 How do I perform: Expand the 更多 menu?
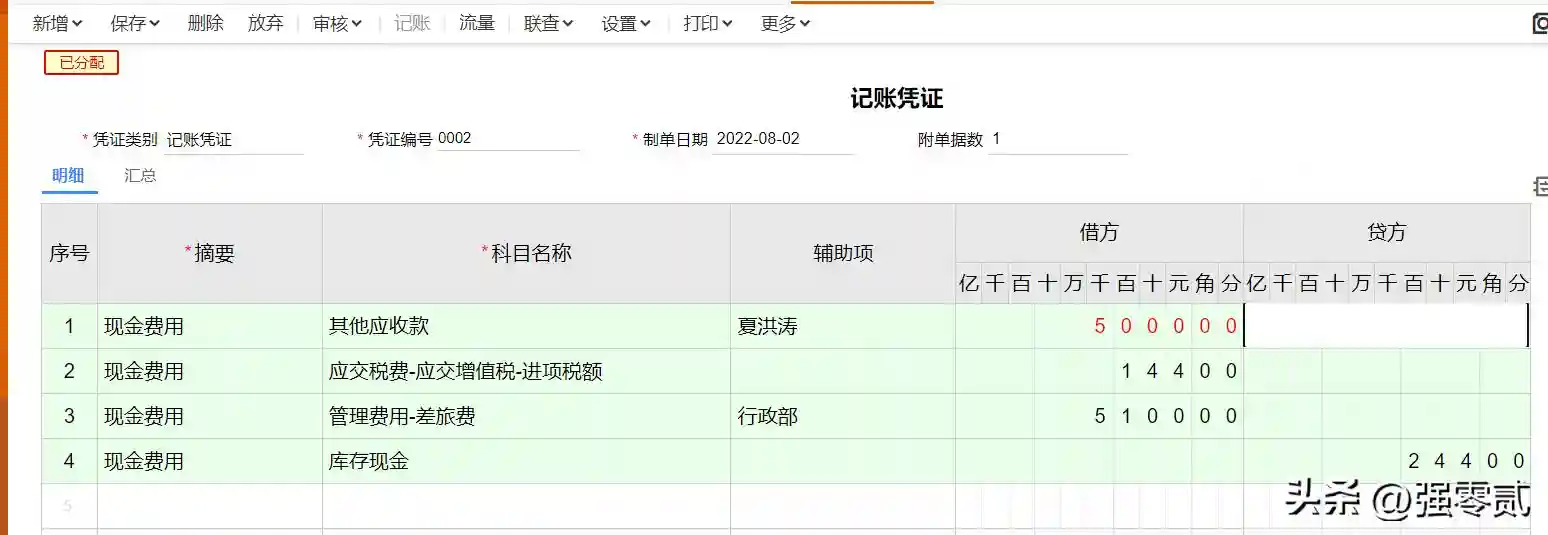point(785,23)
